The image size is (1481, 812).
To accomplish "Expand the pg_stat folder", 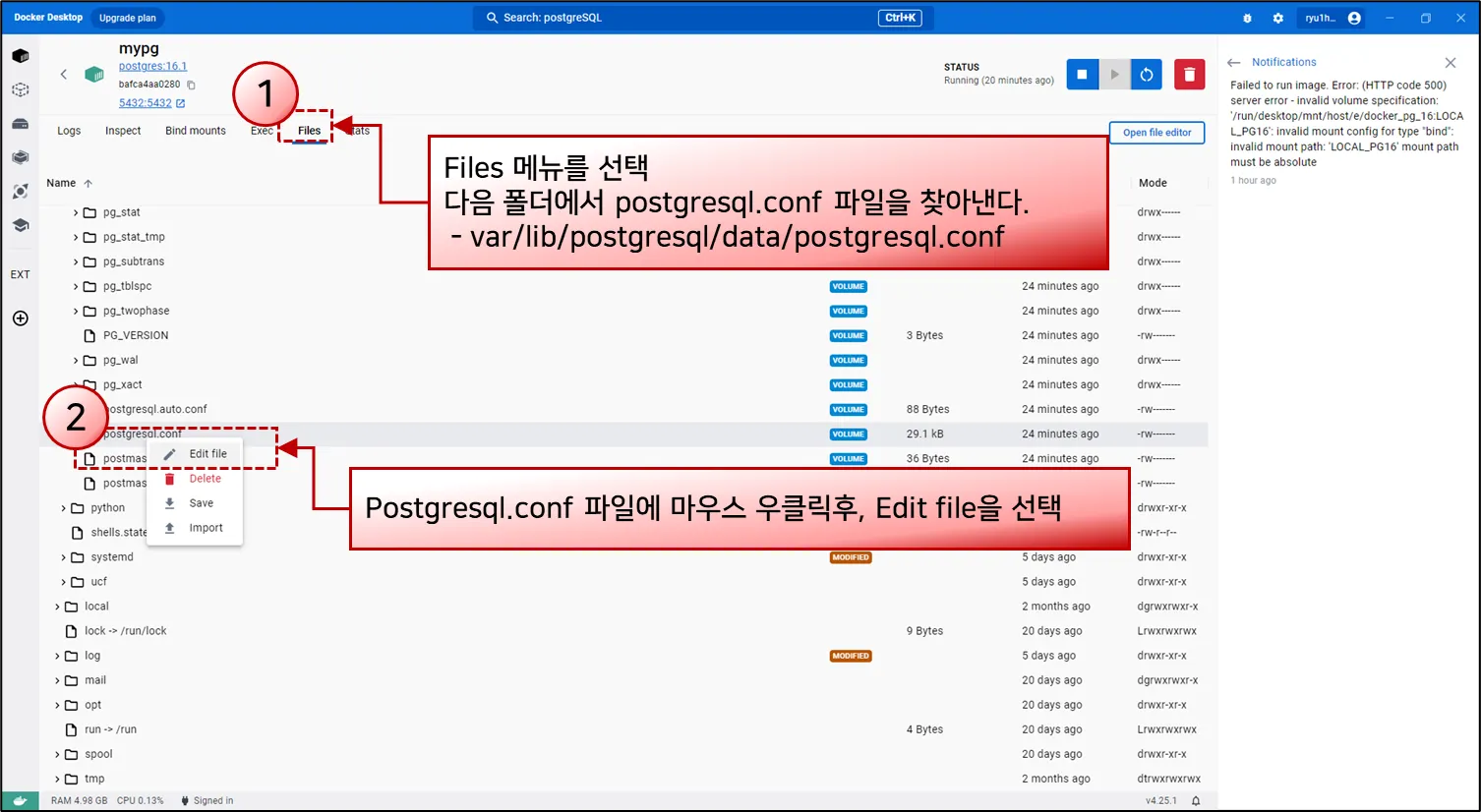I will [76, 212].
